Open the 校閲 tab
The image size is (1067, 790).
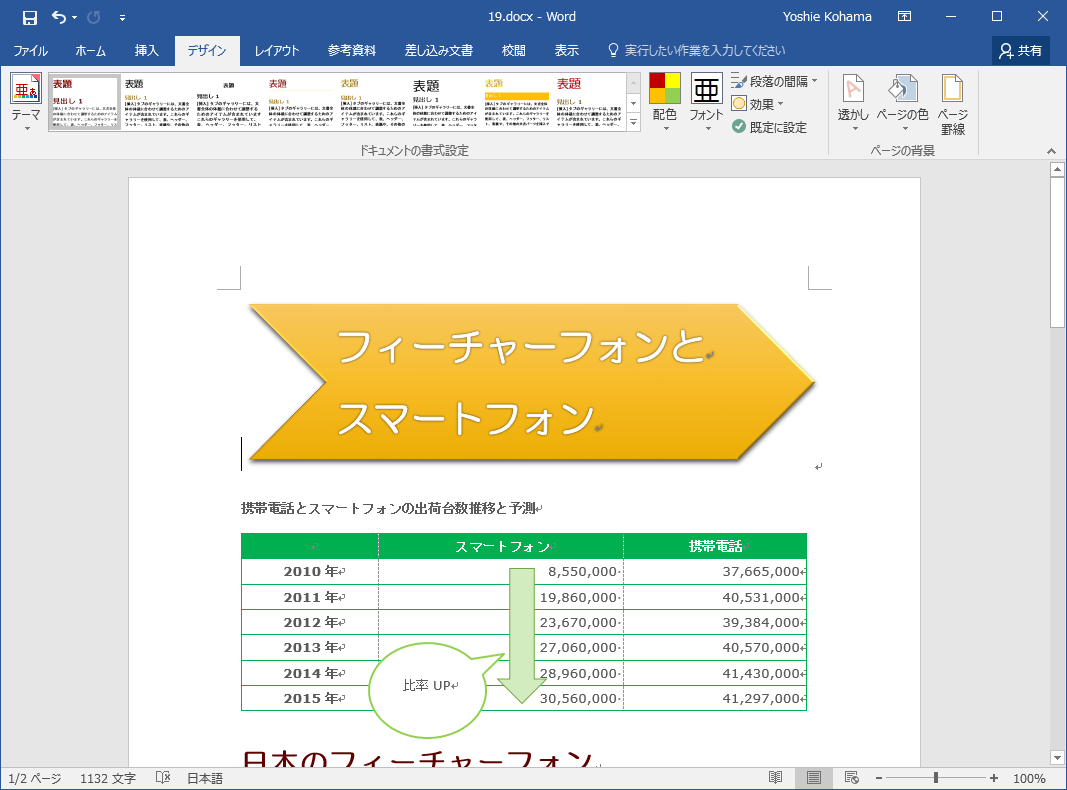[514, 51]
